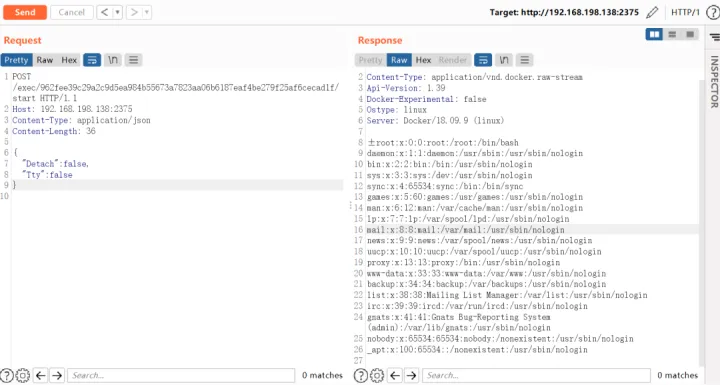
Task: Click the orange Send button
Action: coord(25,12)
